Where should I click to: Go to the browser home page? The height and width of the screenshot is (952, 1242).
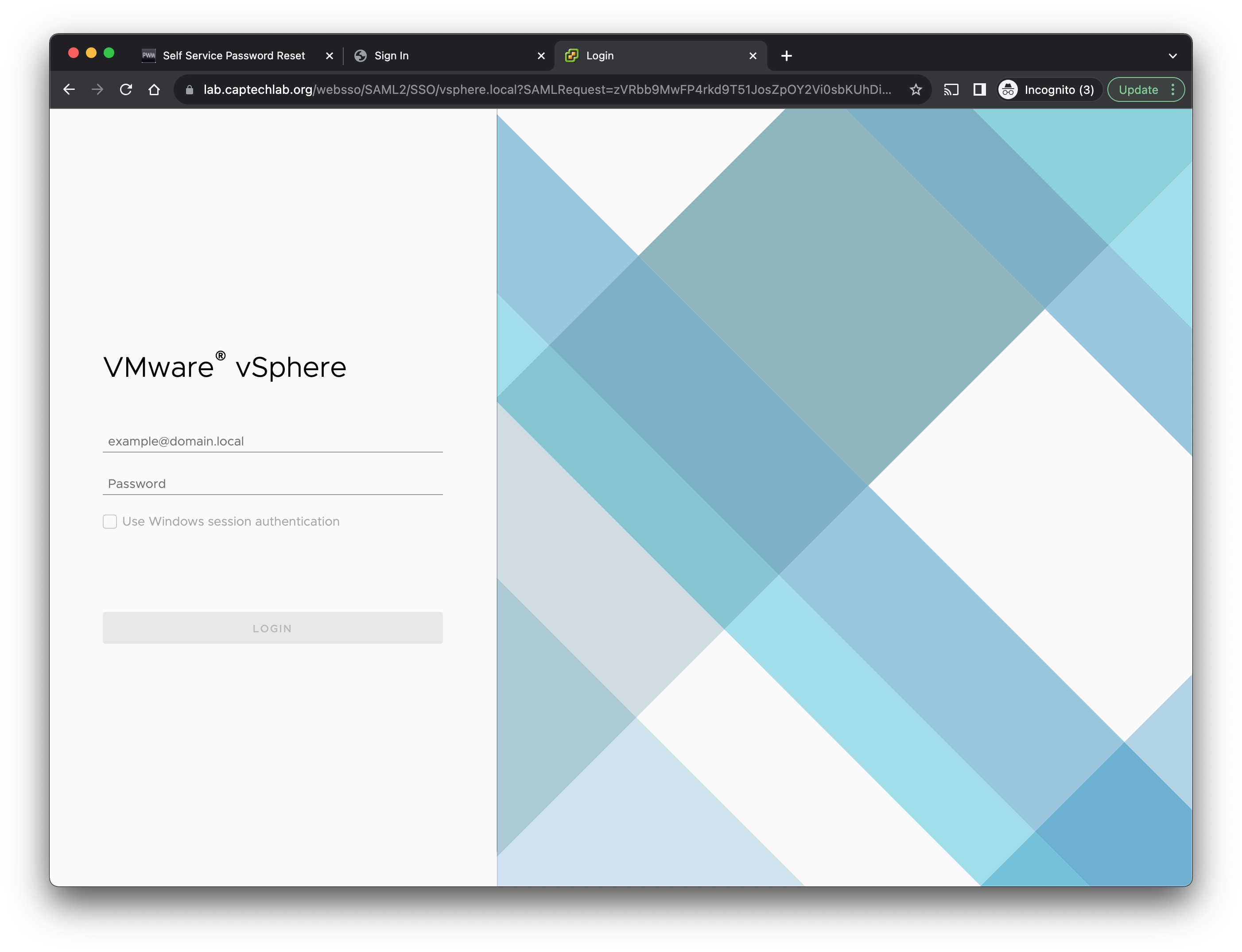(154, 89)
